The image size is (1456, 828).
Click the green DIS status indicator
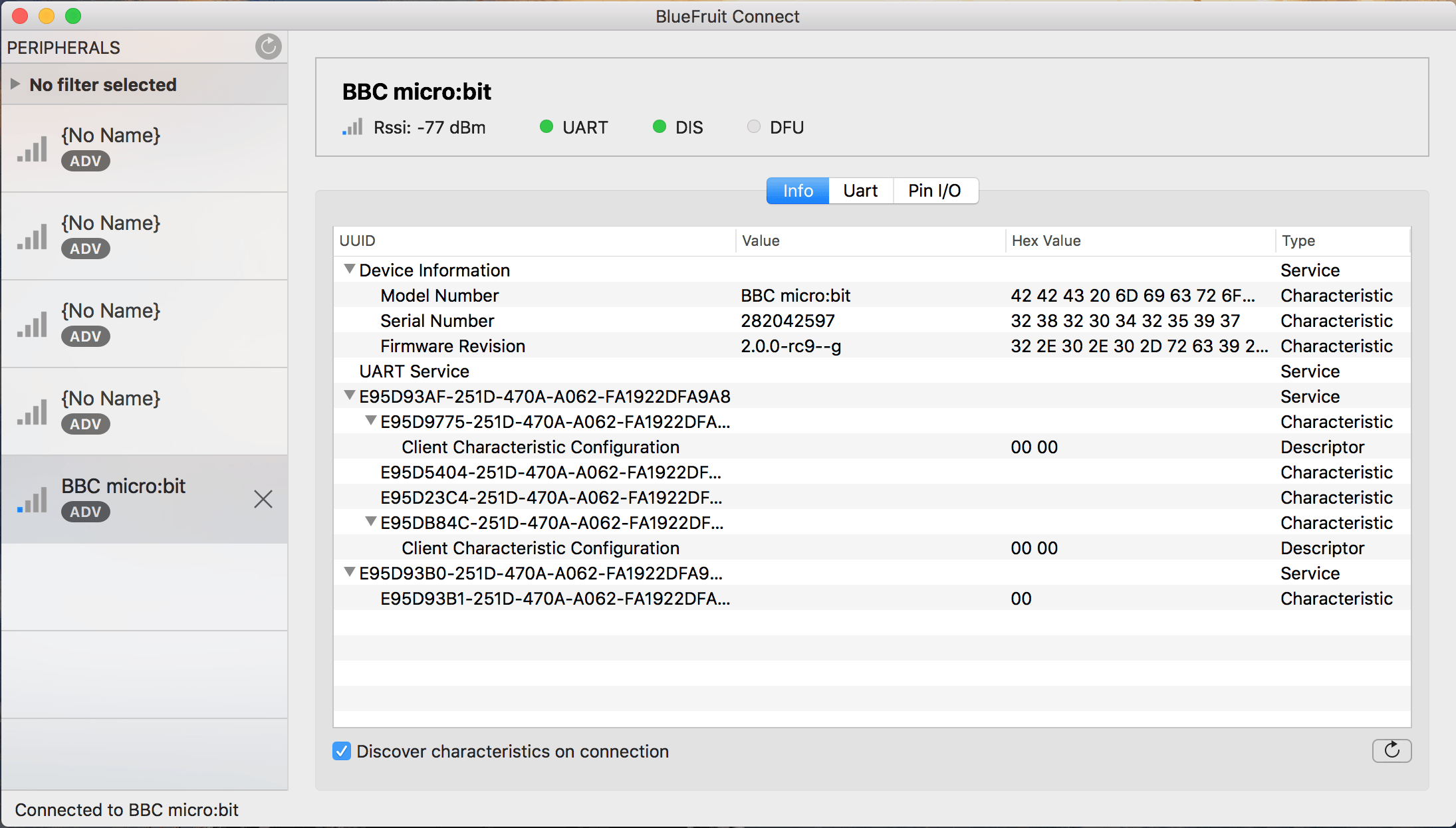[x=660, y=127]
